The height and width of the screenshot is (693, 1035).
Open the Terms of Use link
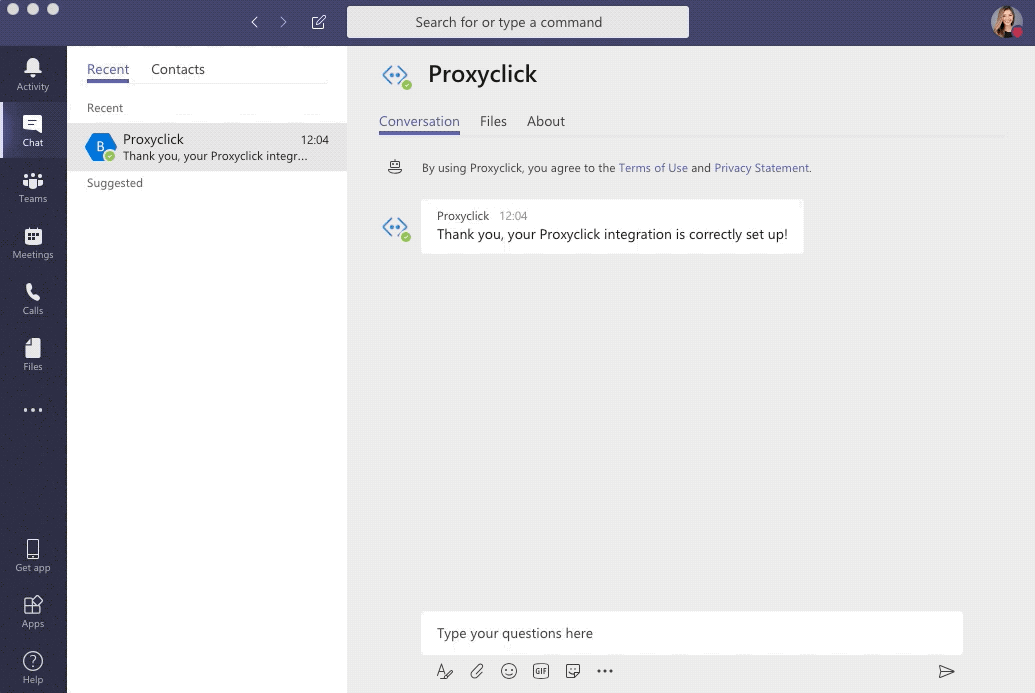[653, 168]
